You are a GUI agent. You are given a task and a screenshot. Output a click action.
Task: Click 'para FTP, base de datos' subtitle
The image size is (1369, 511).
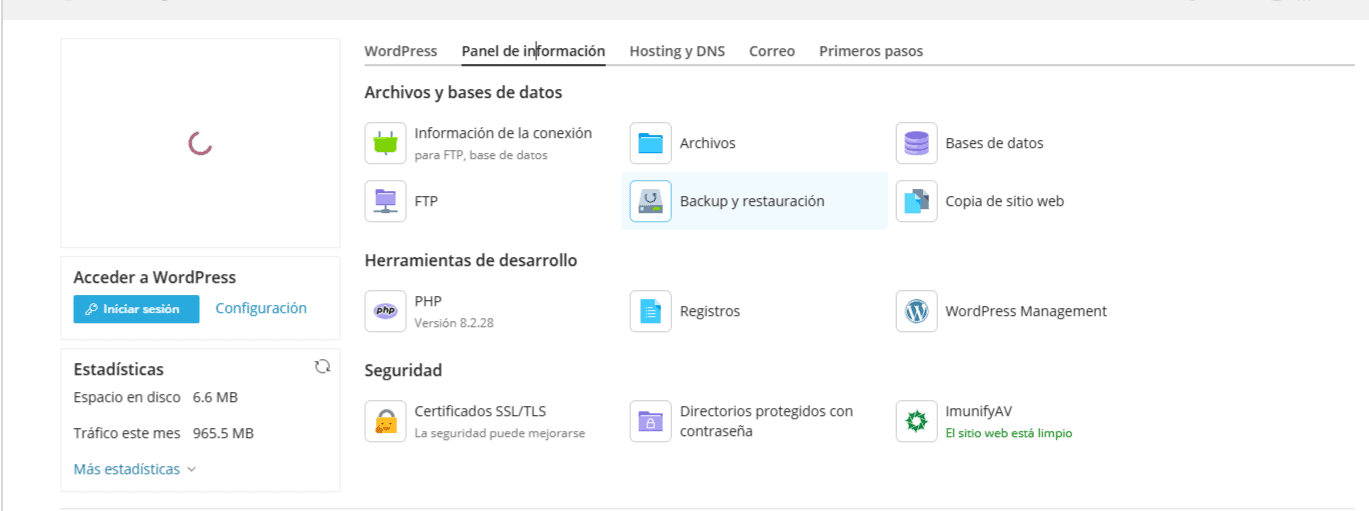pyautogui.click(x=481, y=155)
